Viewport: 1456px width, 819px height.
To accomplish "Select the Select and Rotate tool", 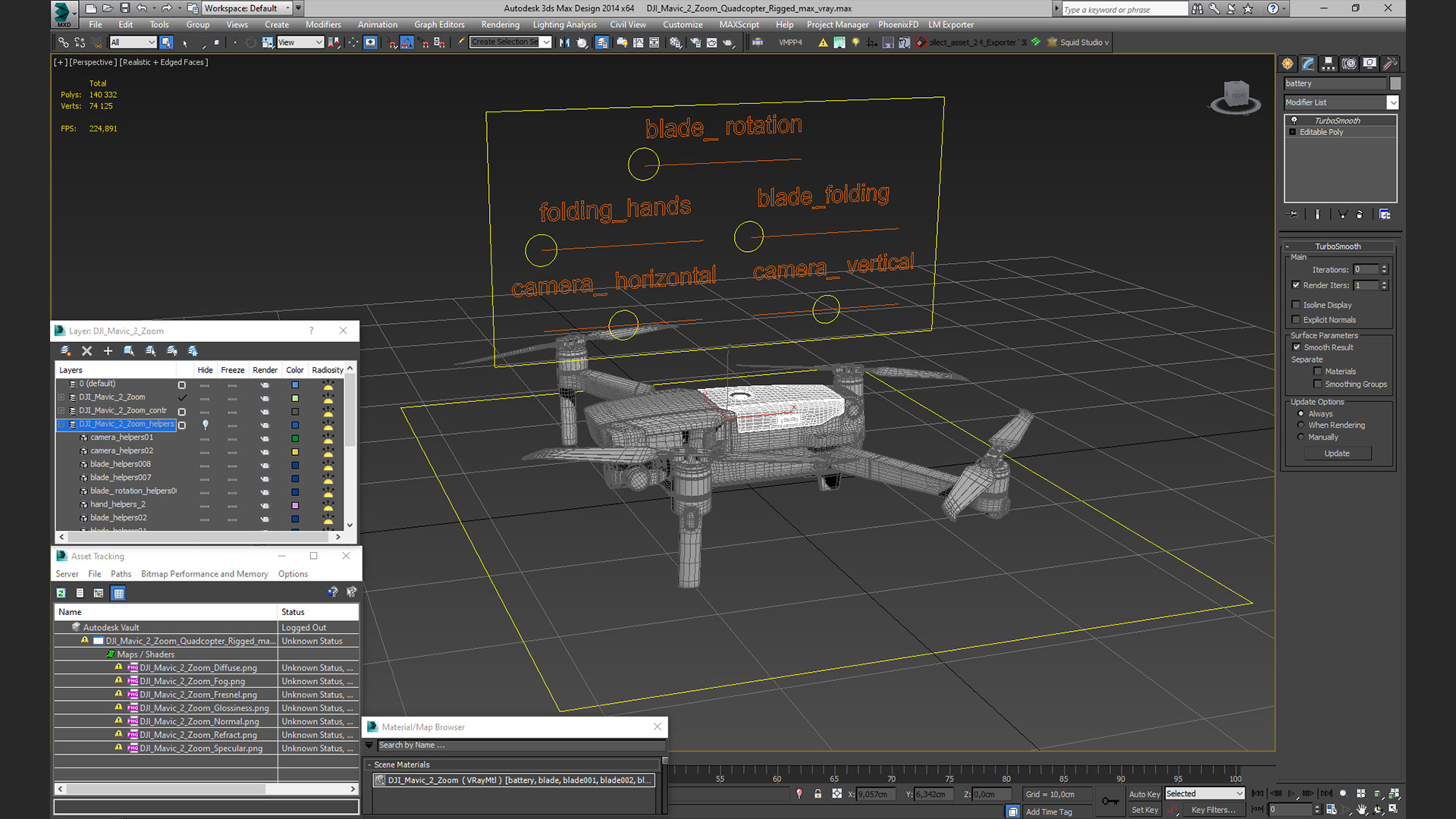I will tap(251, 42).
